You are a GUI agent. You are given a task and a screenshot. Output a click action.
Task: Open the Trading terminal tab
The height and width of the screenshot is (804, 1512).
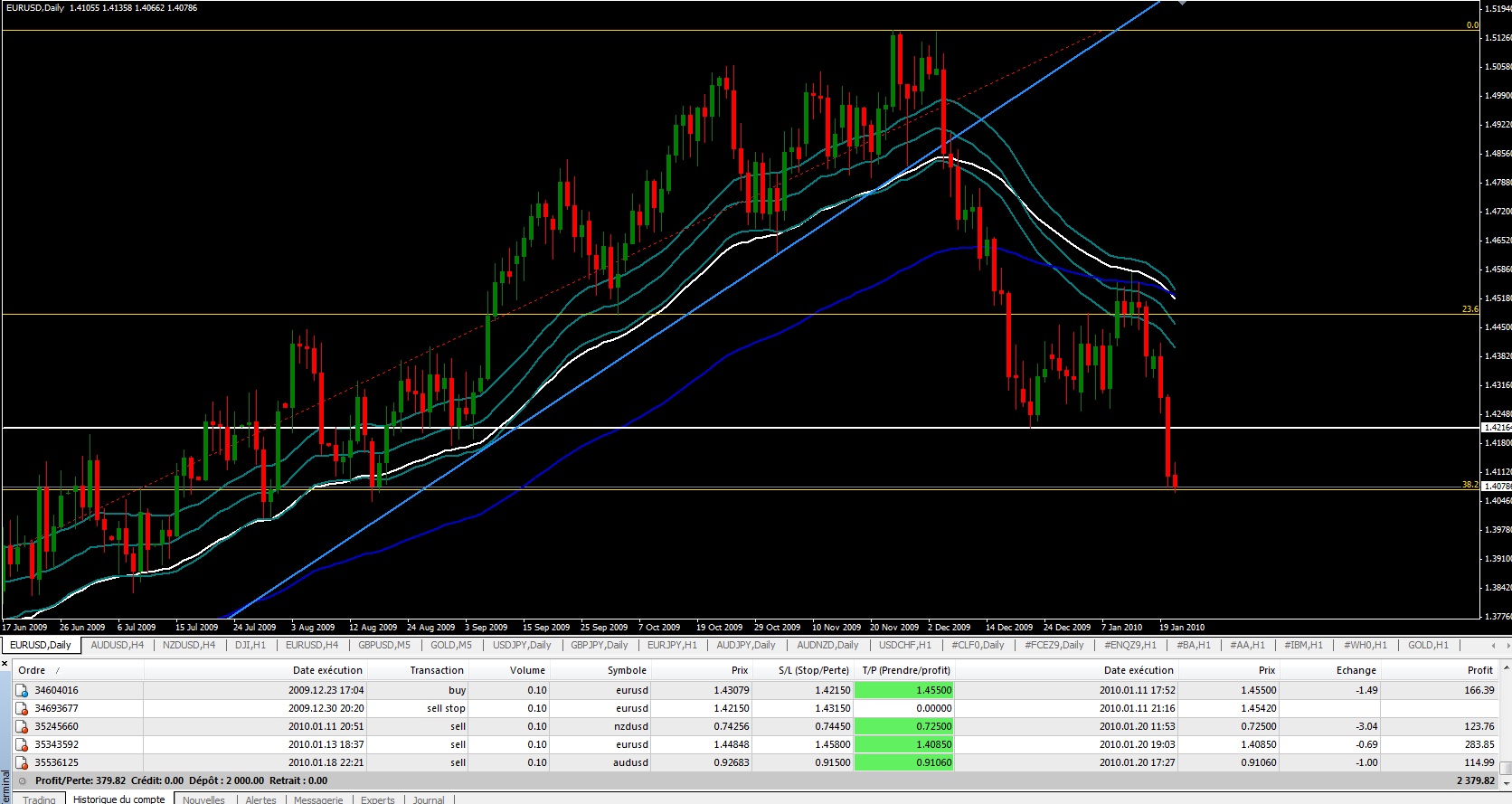[39, 799]
